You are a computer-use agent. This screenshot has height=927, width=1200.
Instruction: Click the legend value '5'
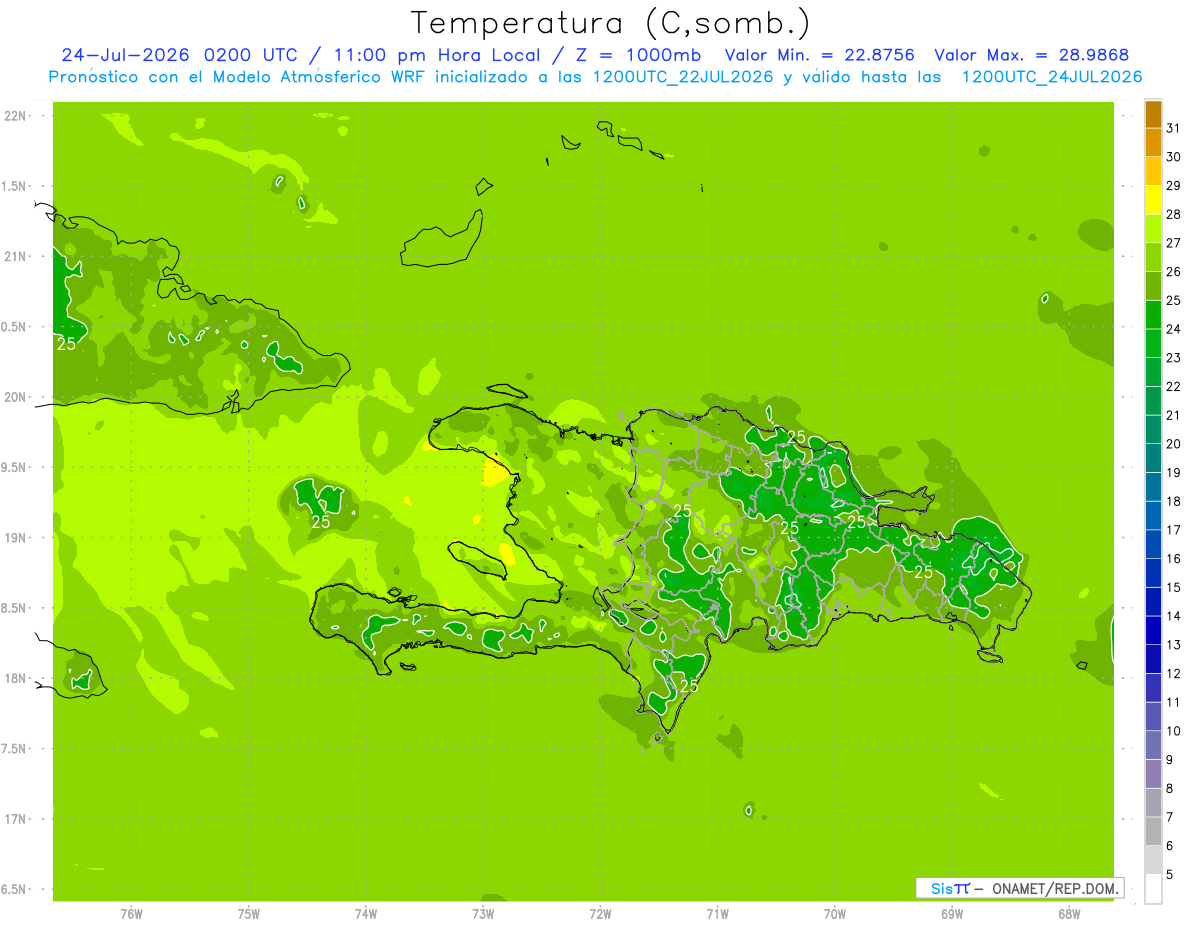click(x=1170, y=874)
